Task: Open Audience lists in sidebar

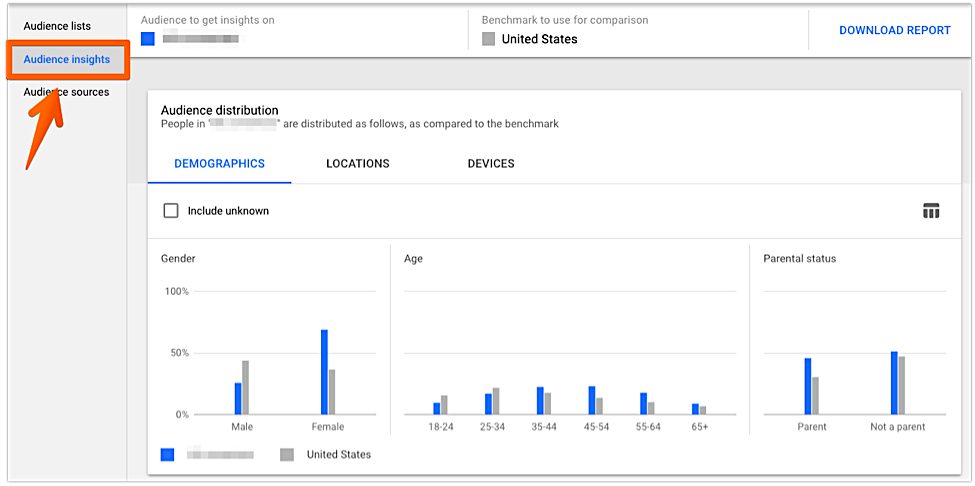Action: 57,26
